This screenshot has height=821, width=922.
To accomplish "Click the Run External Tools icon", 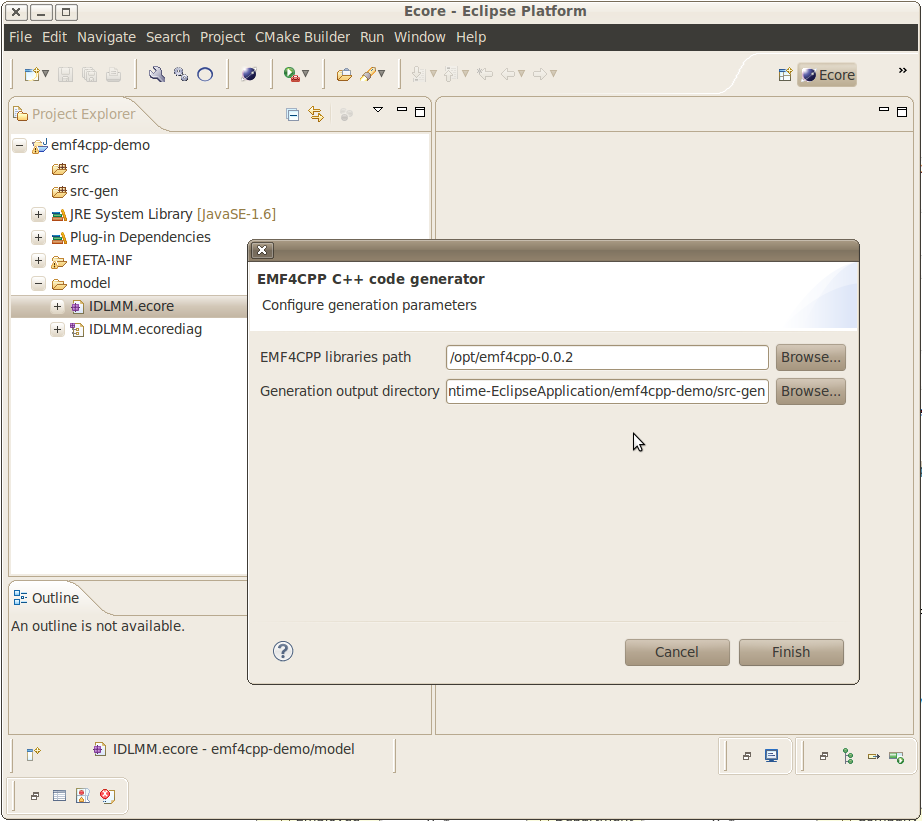I will click(x=291, y=74).
